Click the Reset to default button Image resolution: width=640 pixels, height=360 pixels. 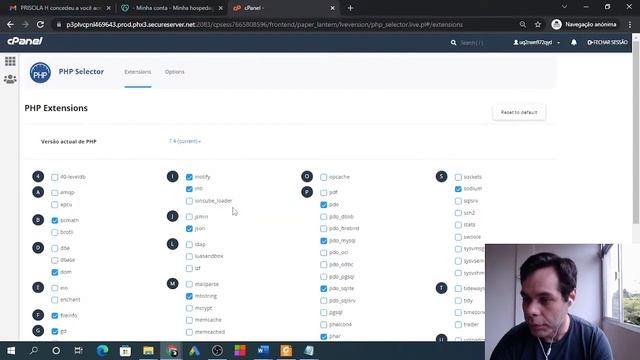point(519,112)
